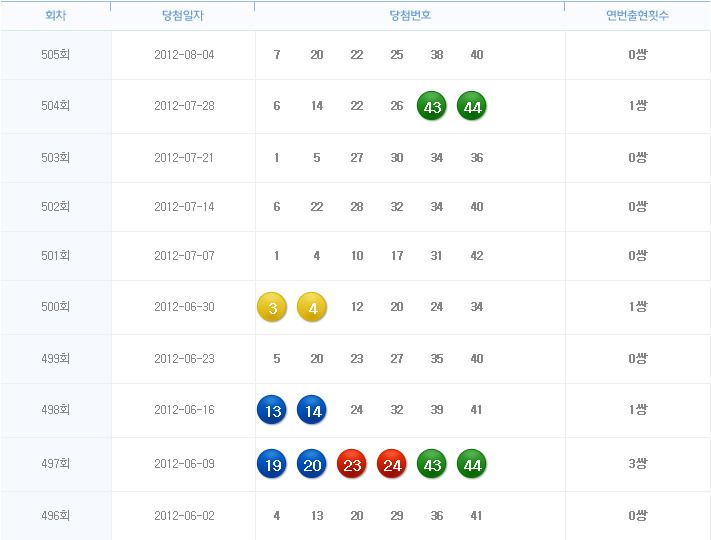Image resolution: width=711 pixels, height=540 pixels.
Task: Click the 0쌍 count for round 496
Action: (x=638, y=515)
